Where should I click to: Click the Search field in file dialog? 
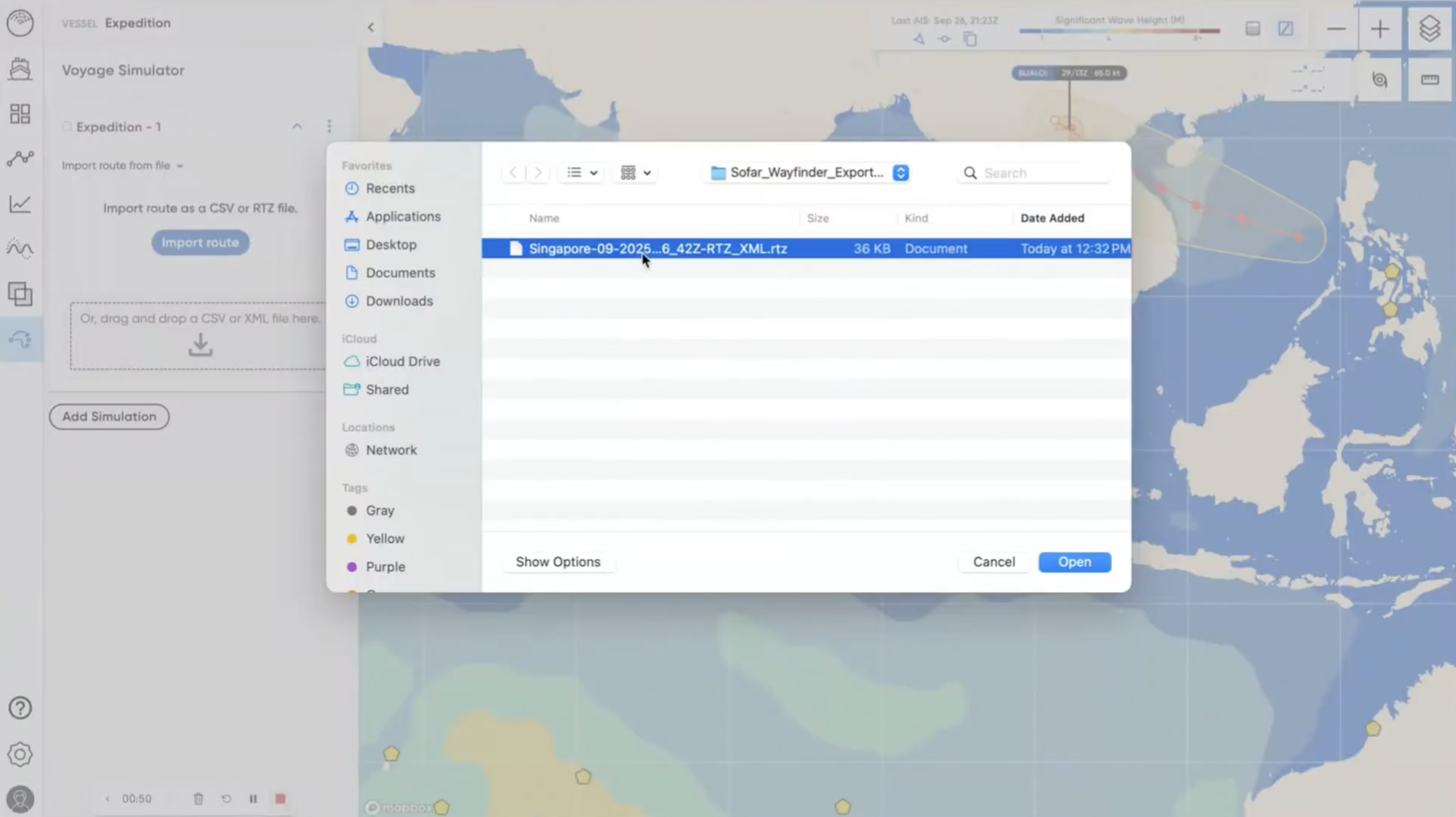(1035, 173)
